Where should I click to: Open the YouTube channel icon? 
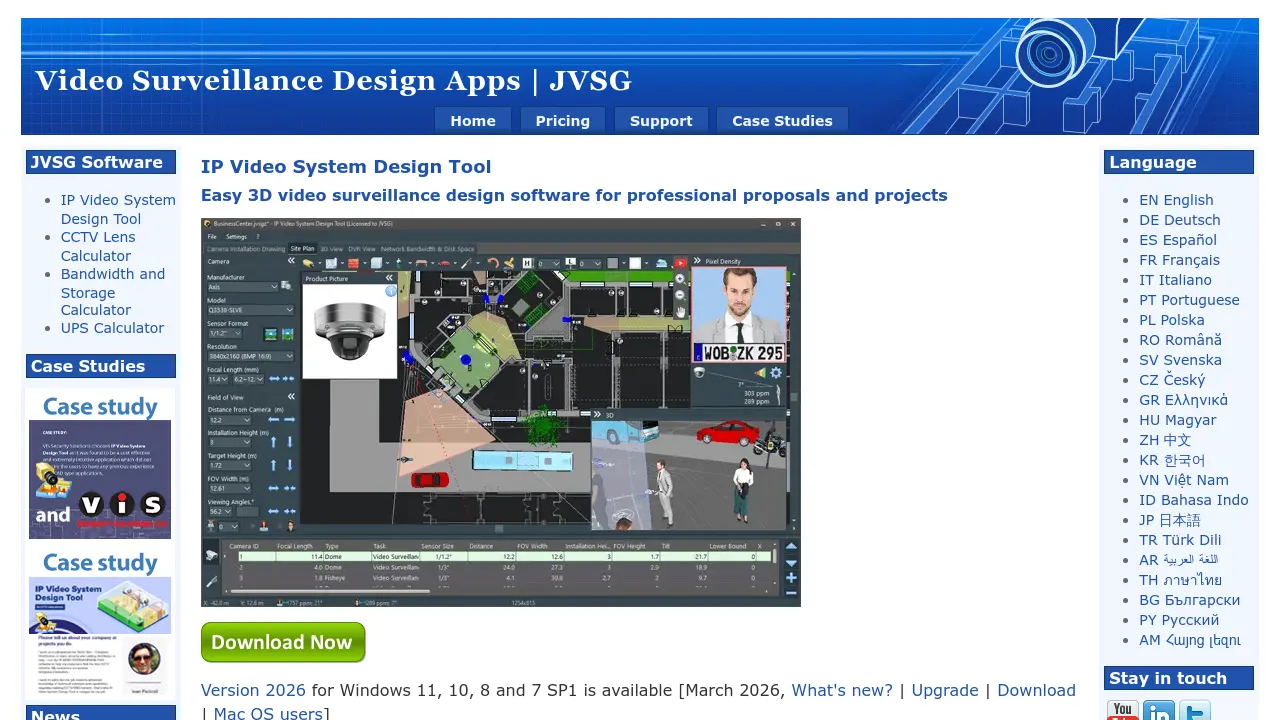click(x=1123, y=710)
